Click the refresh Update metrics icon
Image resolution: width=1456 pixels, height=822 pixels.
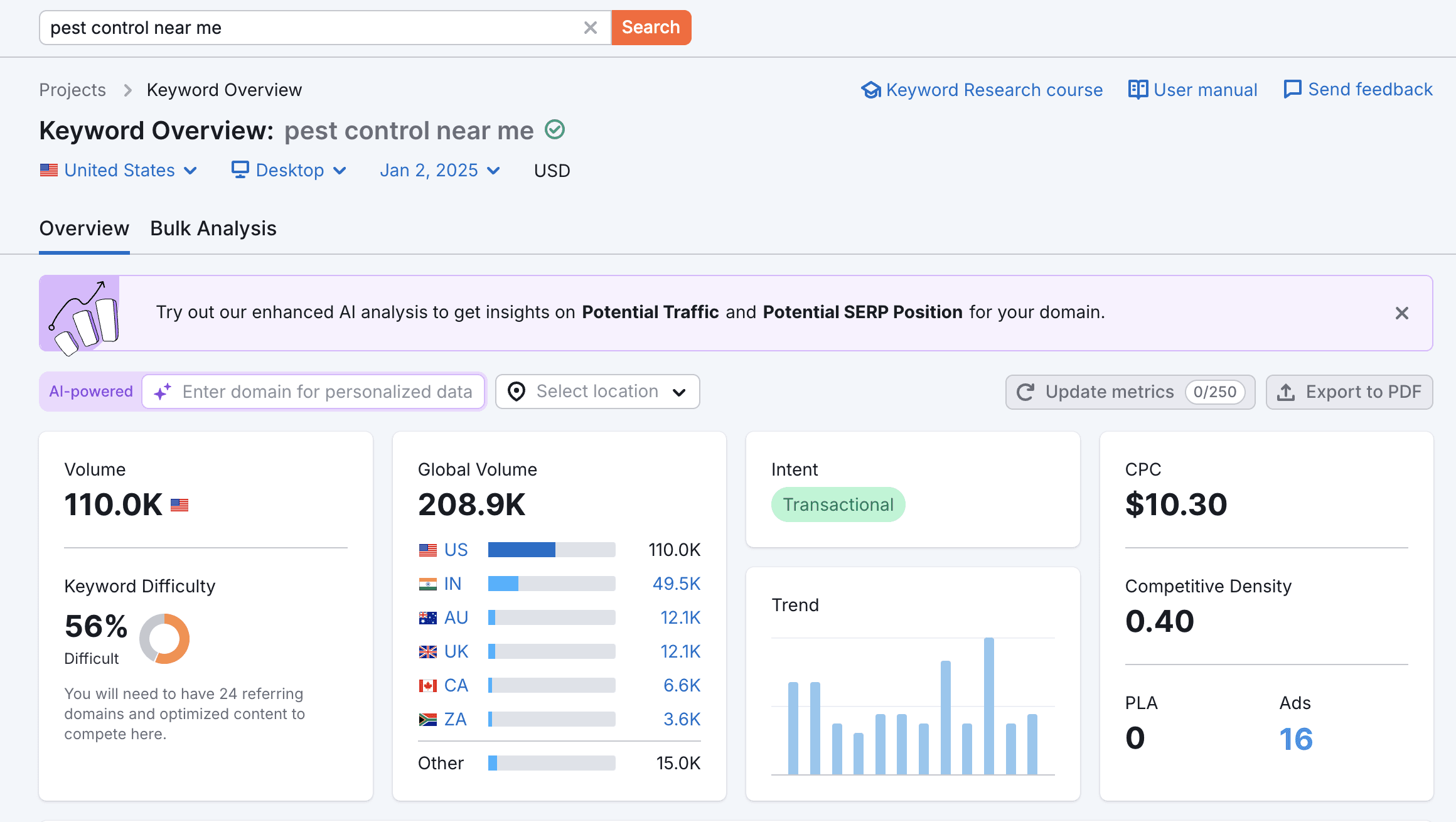[1026, 391]
